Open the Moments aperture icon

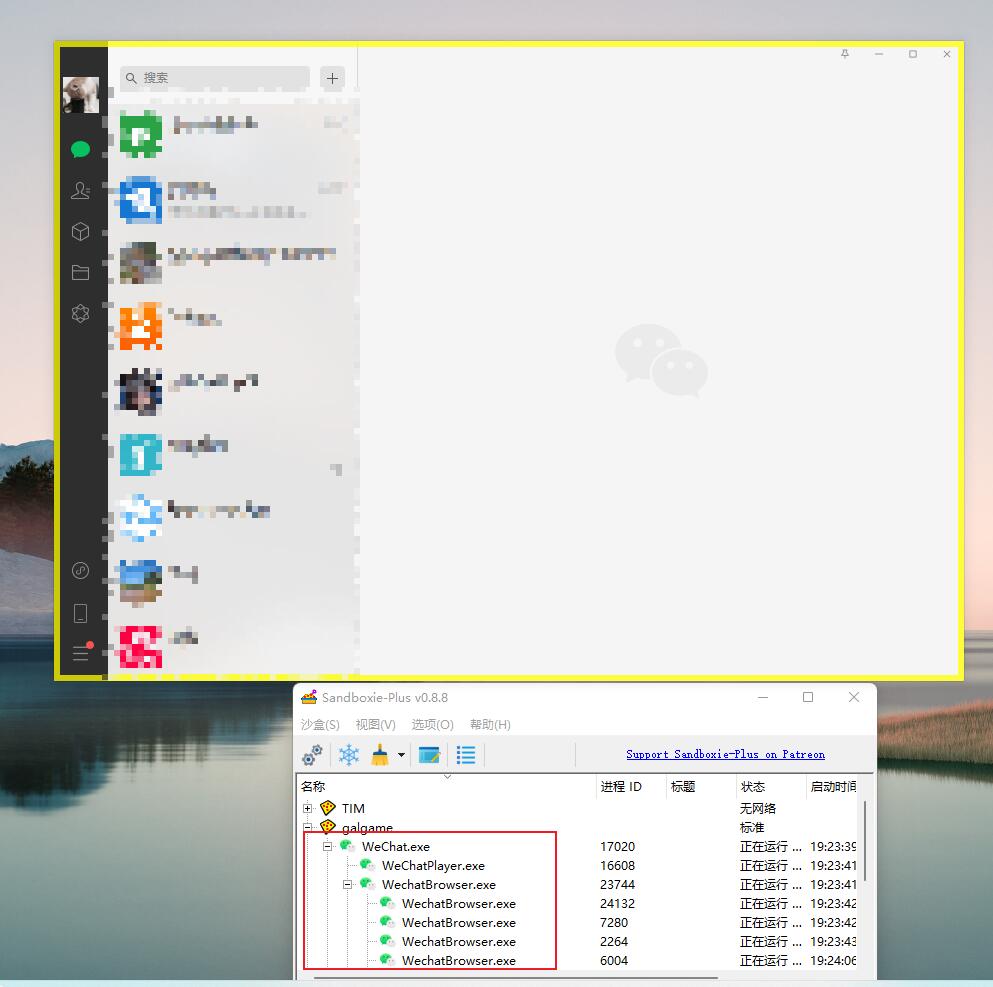[x=81, y=314]
